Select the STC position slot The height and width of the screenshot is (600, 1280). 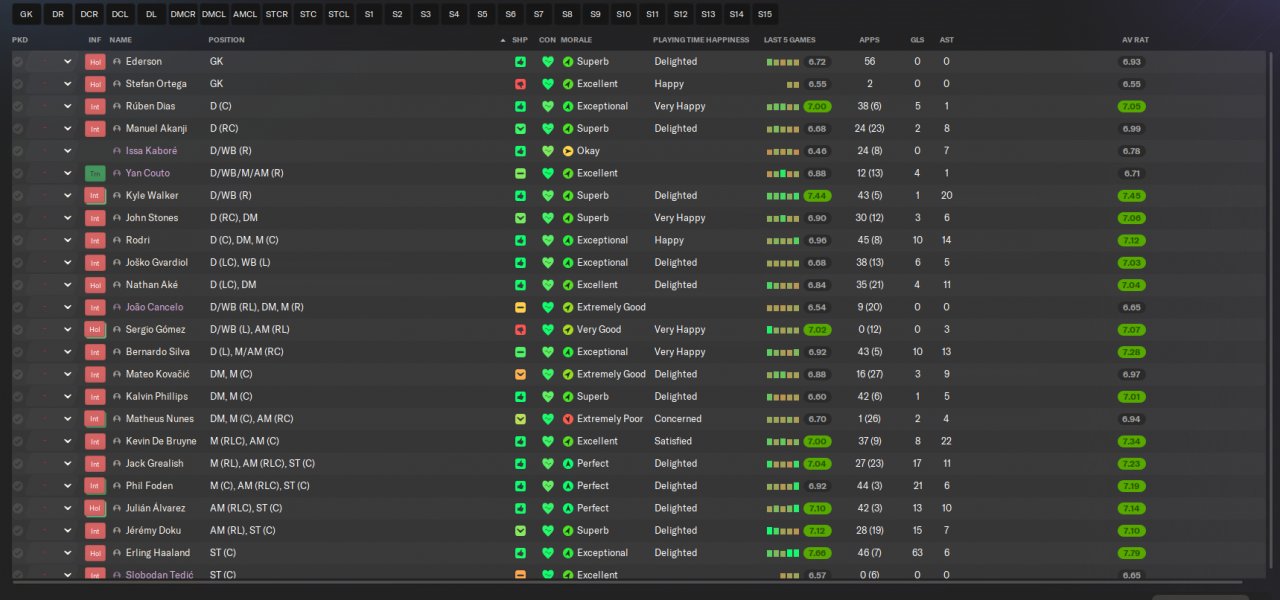pyautogui.click(x=308, y=15)
